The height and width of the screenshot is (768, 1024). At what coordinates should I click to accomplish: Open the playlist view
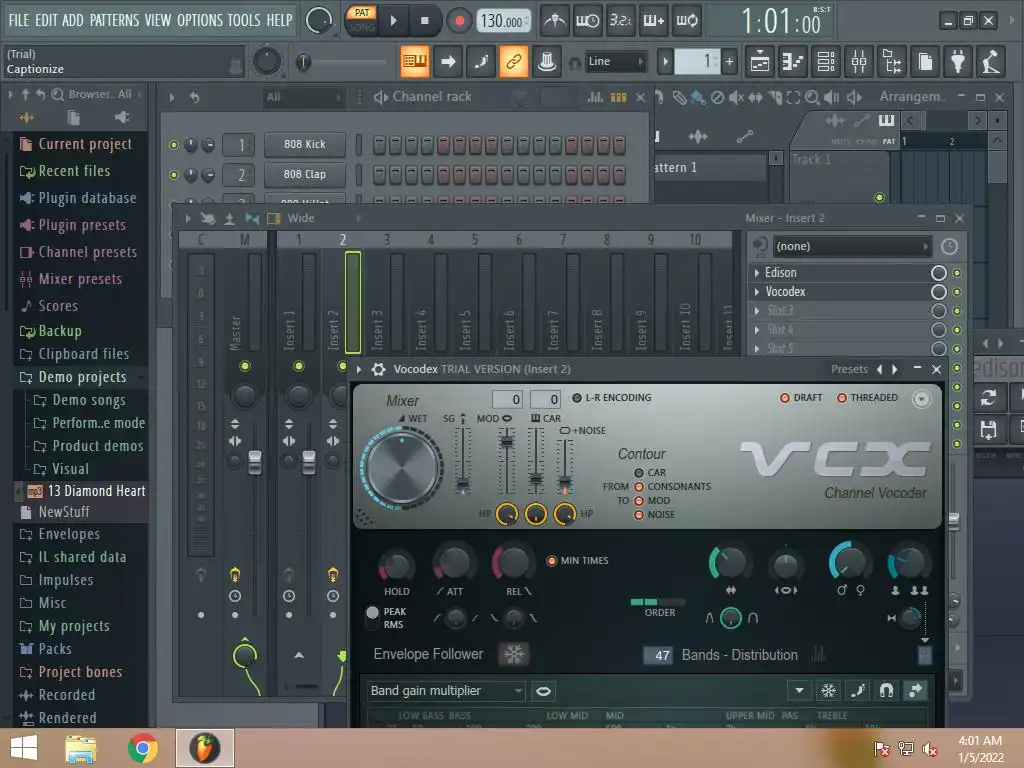(x=760, y=61)
